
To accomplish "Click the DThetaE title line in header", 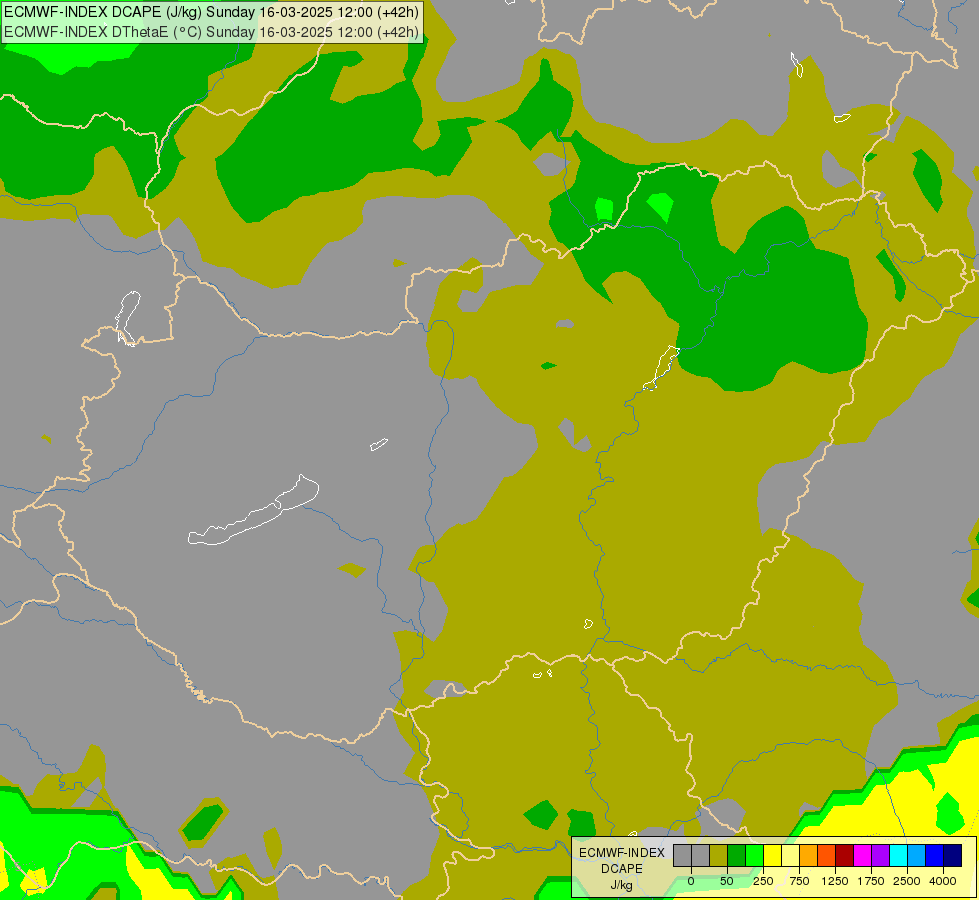I will tap(212, 32).
